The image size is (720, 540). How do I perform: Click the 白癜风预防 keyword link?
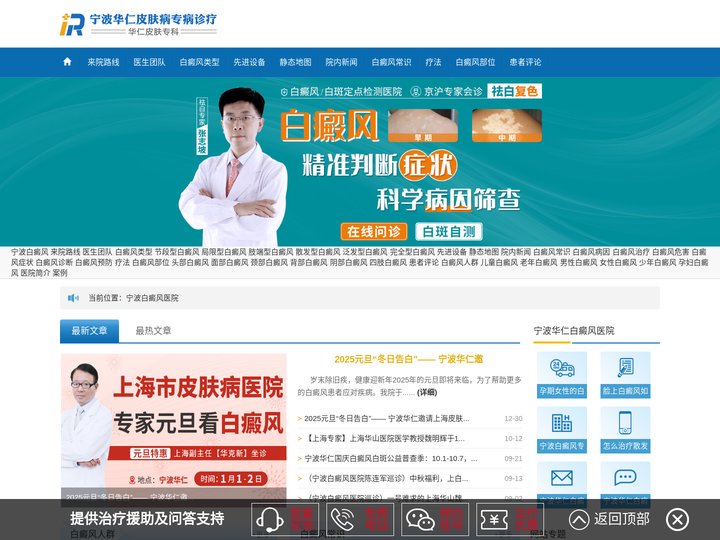[x=94, y=262]
